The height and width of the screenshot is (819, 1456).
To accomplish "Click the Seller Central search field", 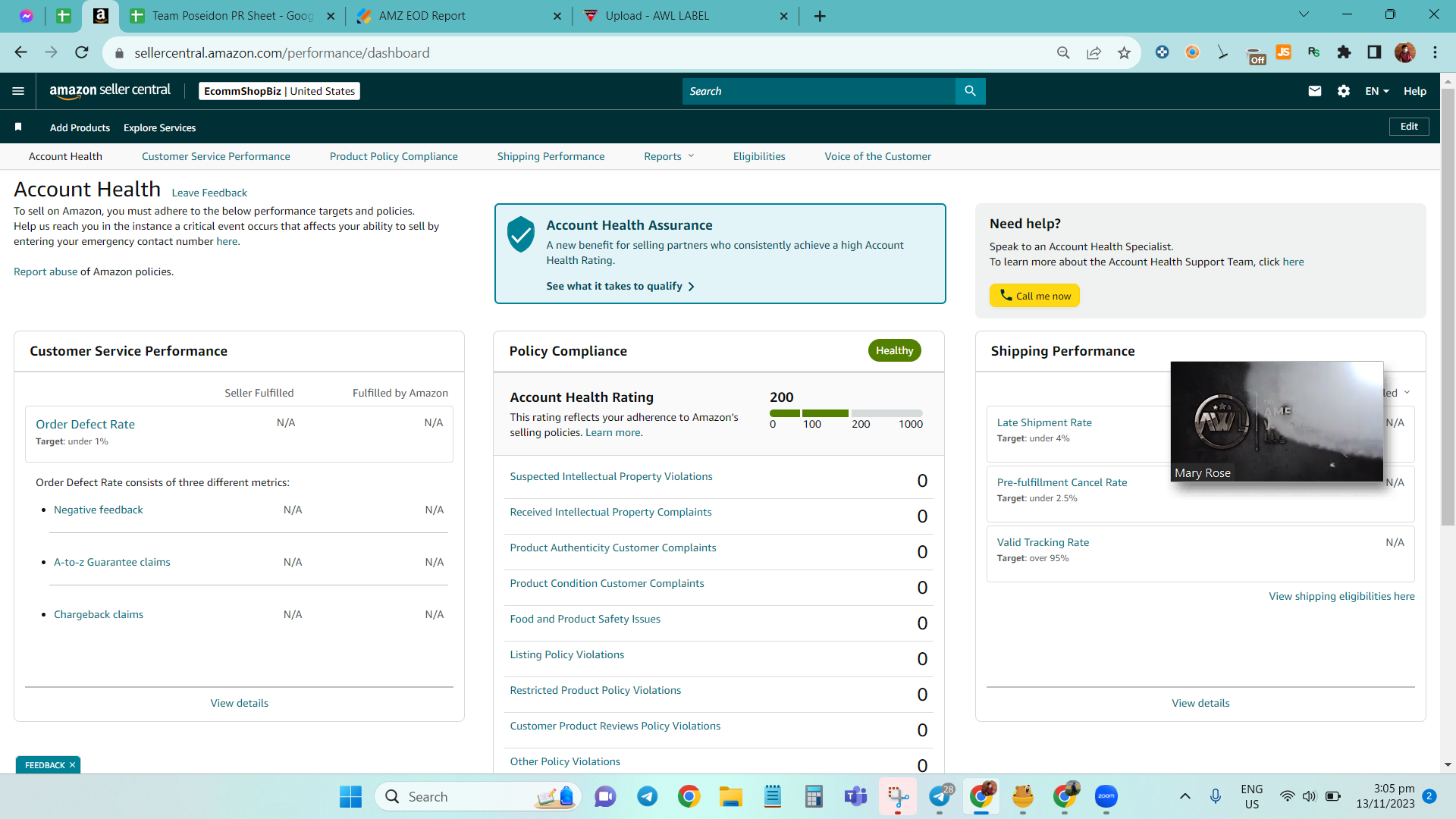I will (x=819, y=91).
